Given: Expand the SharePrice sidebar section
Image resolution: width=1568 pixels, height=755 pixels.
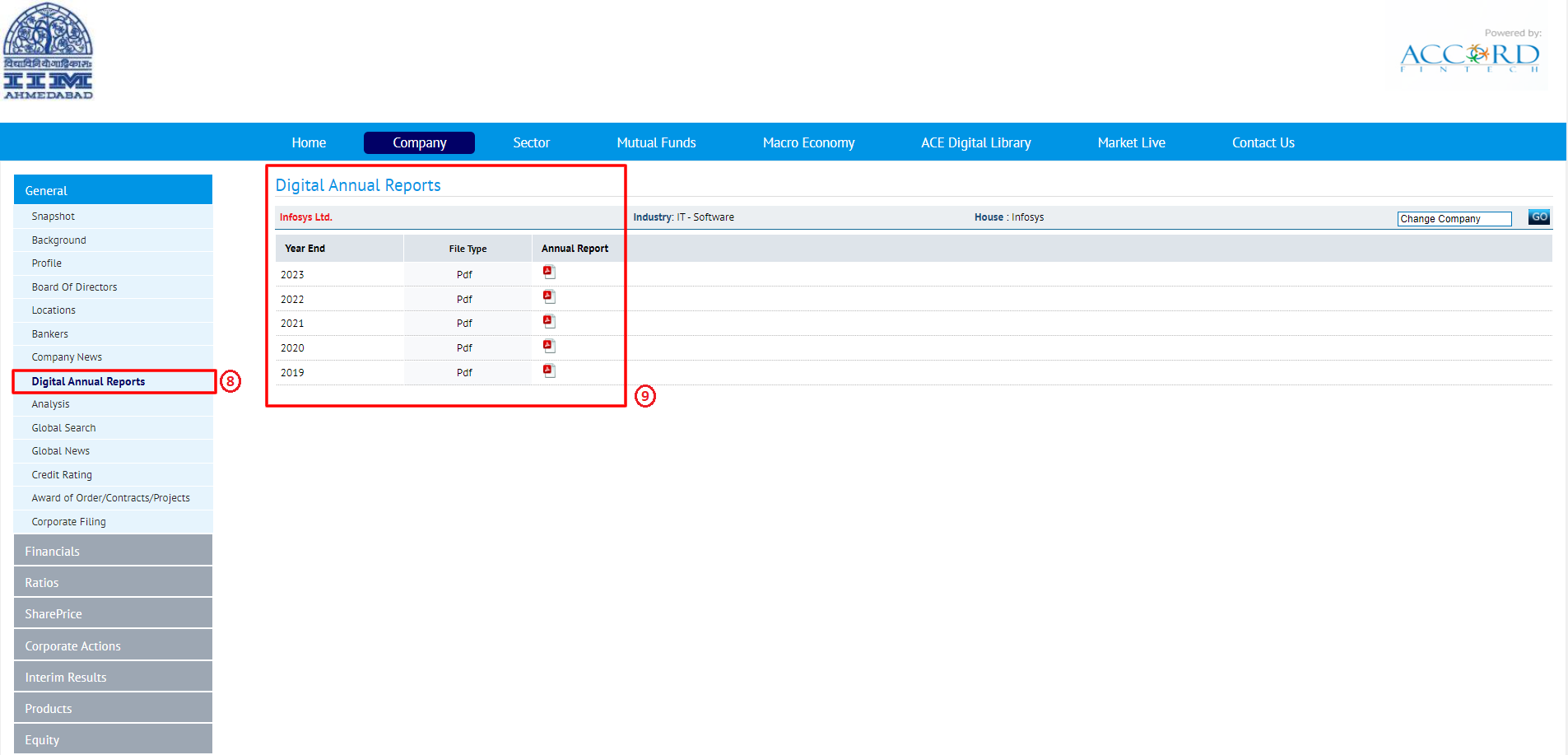Looking at the screenshot, I should [113, 613].
